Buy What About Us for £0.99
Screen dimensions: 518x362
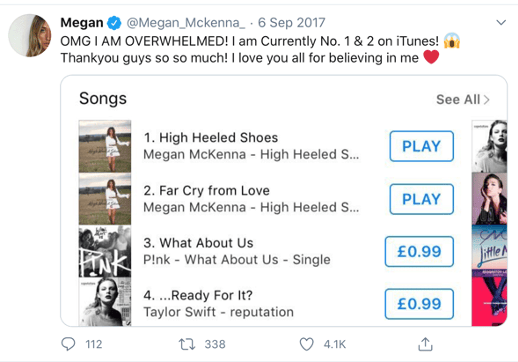[419, 251]
